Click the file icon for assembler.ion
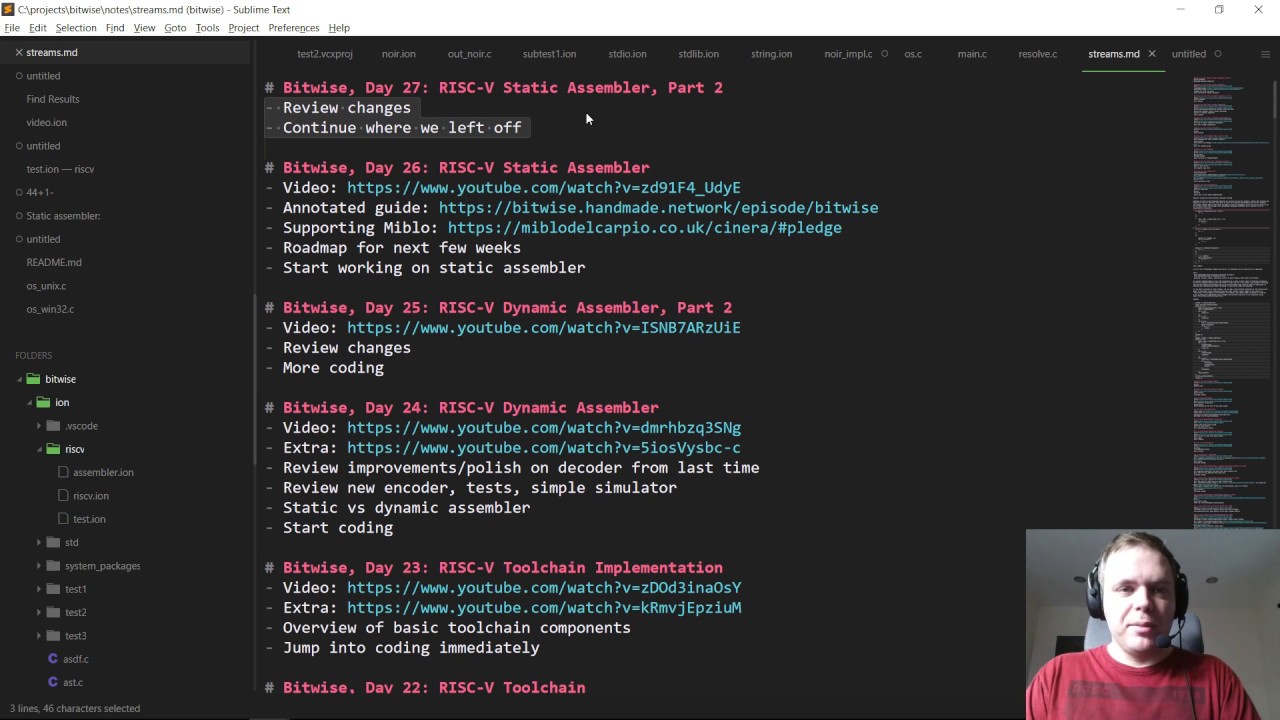Viewport: 1280px width, 720px height. 64,472
